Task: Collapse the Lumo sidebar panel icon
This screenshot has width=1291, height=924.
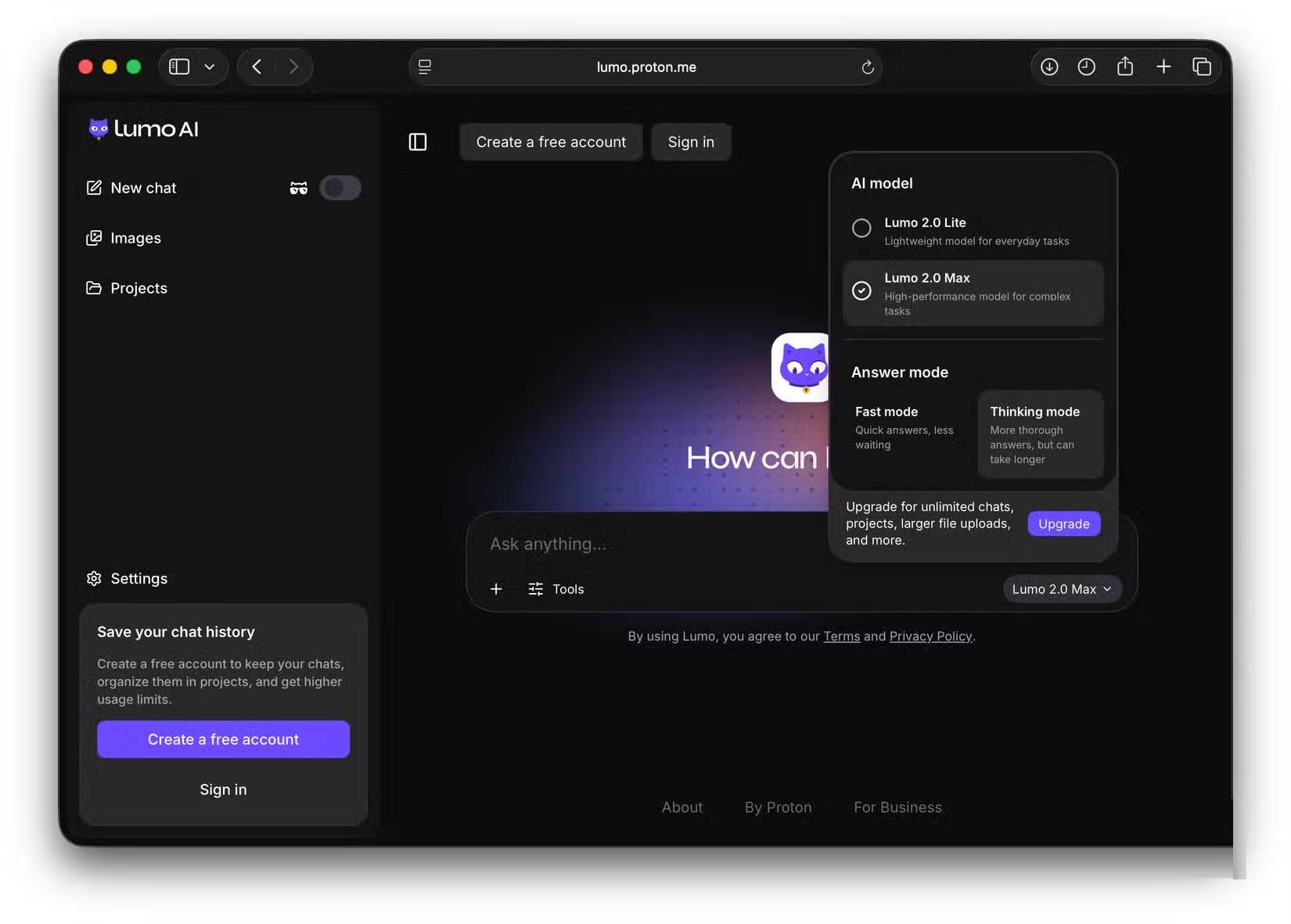Action: coord(418,142)
